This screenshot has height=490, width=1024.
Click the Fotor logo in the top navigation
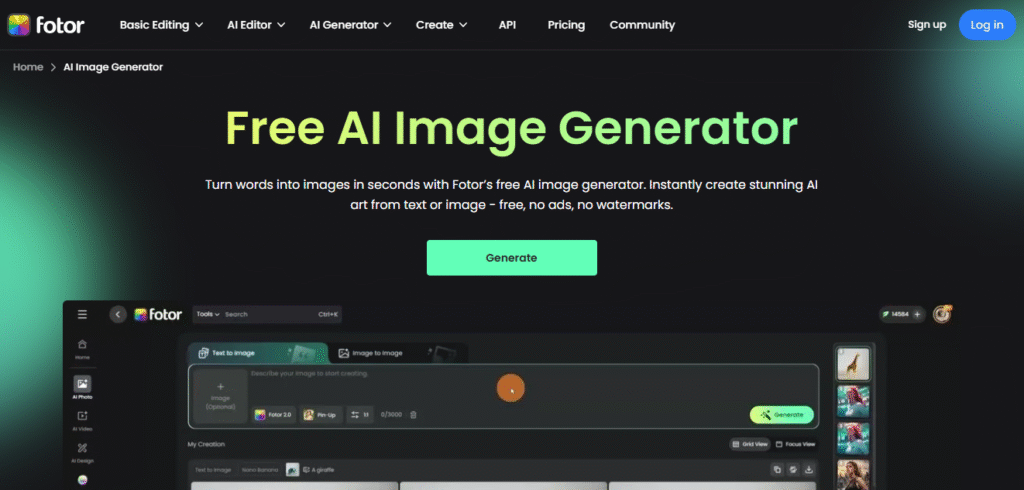[46, 25]
